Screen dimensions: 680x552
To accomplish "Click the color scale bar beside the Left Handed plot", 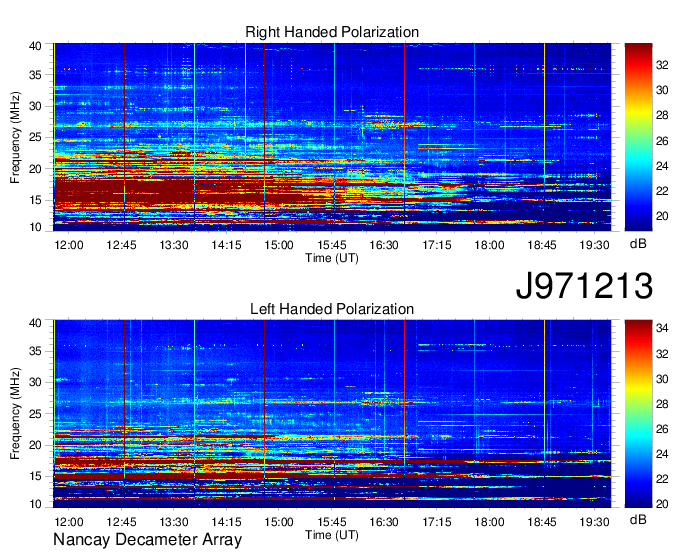I will (x=638, y=414).
